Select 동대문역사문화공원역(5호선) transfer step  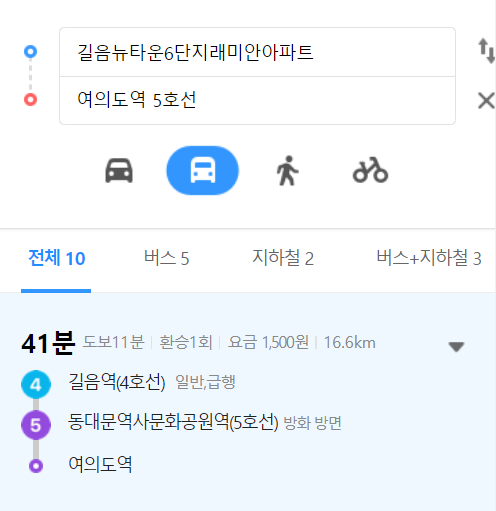coord(173,422)
